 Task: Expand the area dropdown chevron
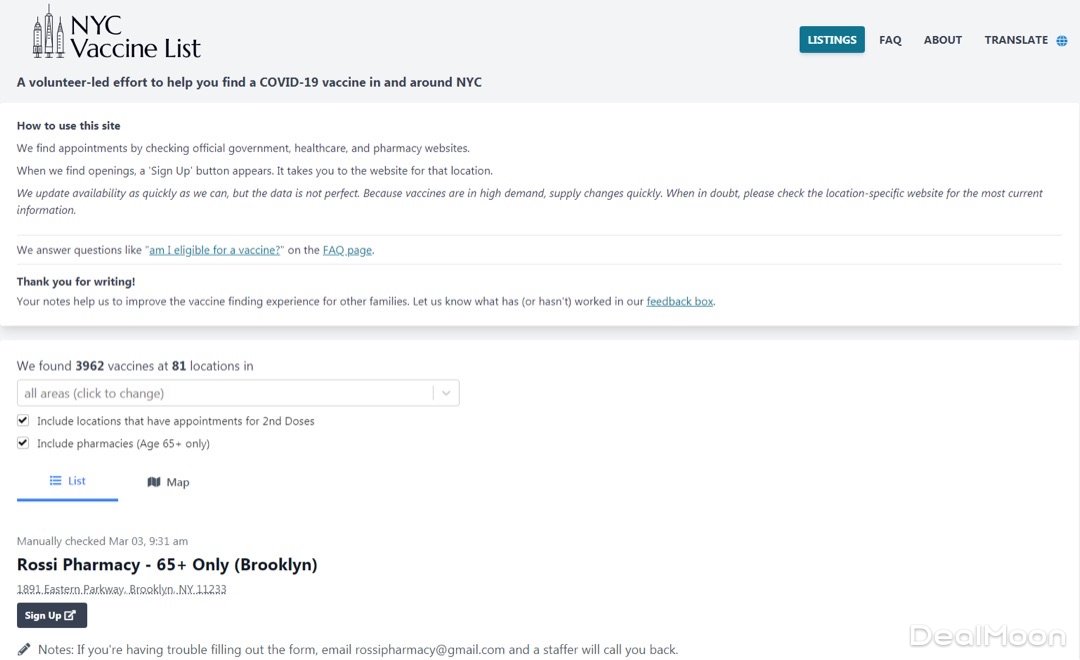pyautogui.click(x=446, y=393)
